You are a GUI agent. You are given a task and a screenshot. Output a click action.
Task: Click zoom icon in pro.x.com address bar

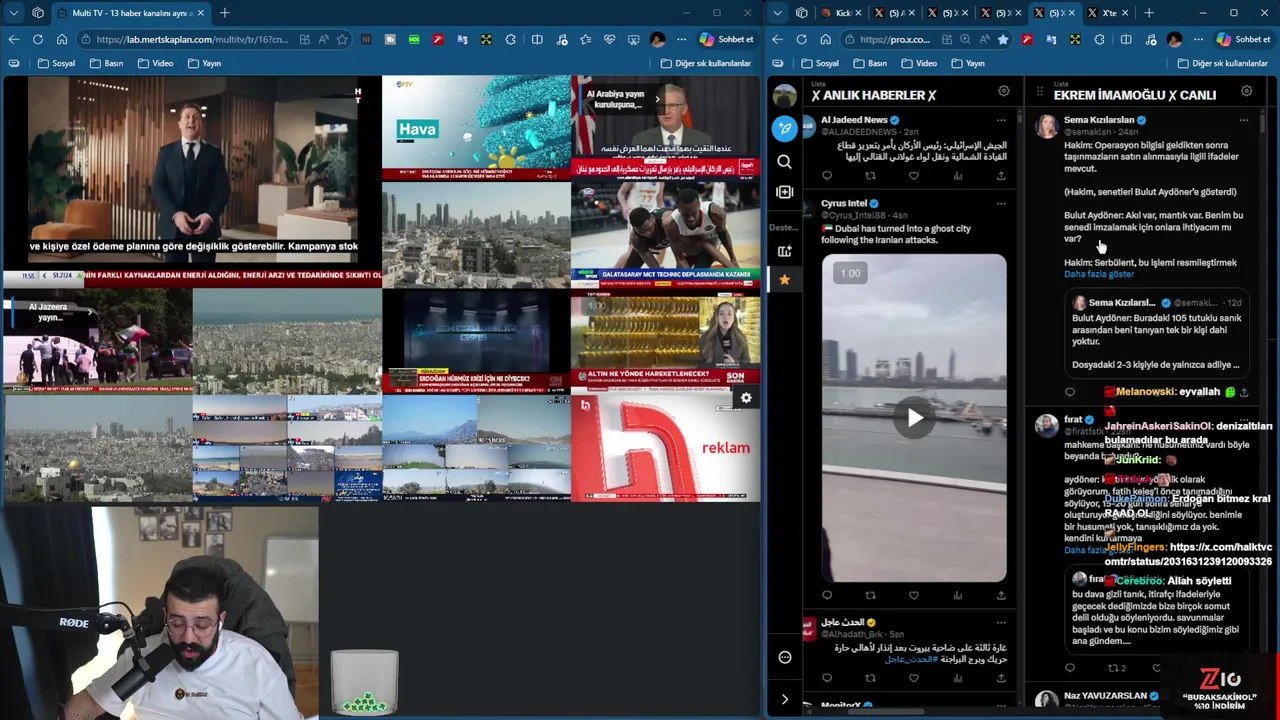point(965,39)
